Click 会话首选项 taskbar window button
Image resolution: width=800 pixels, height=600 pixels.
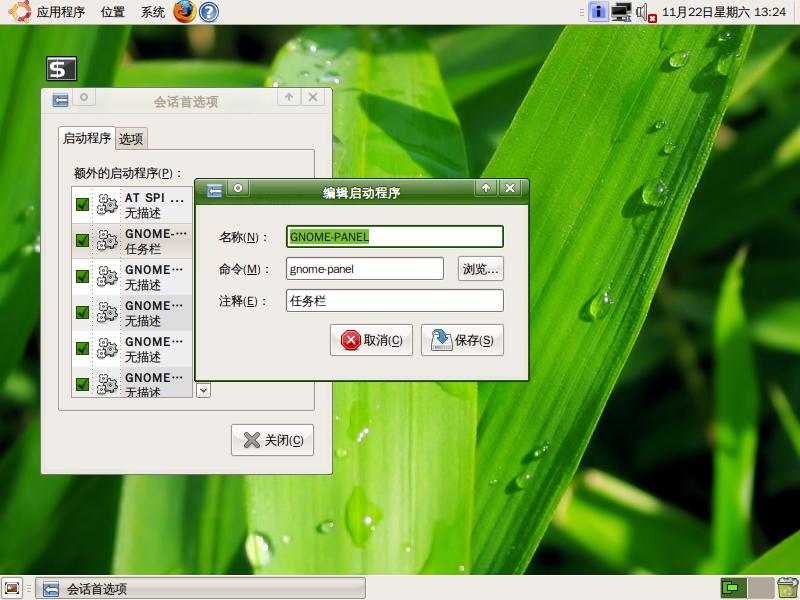coord(201,588)
